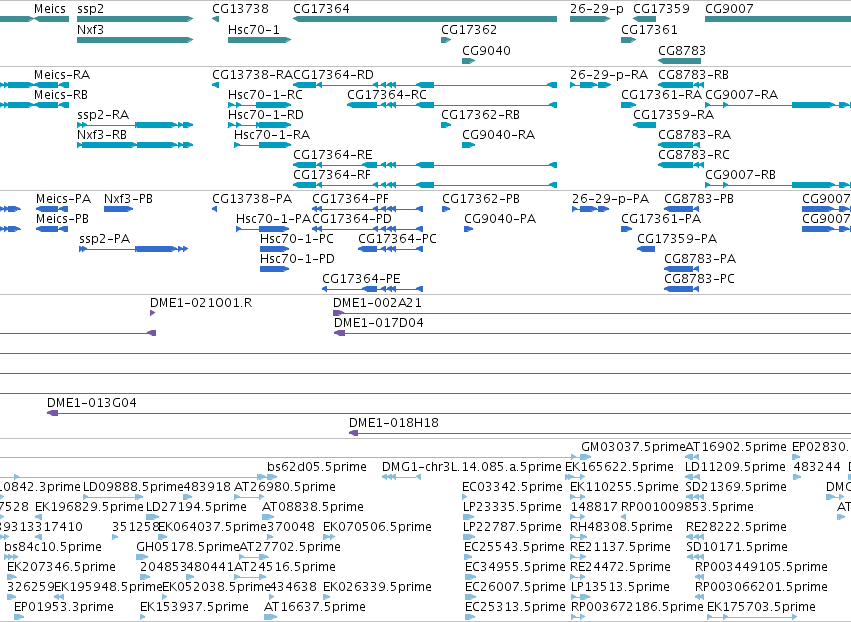Click EST EP01953.3prime
The image size is (851, 622).
click(x=64, y=607)
